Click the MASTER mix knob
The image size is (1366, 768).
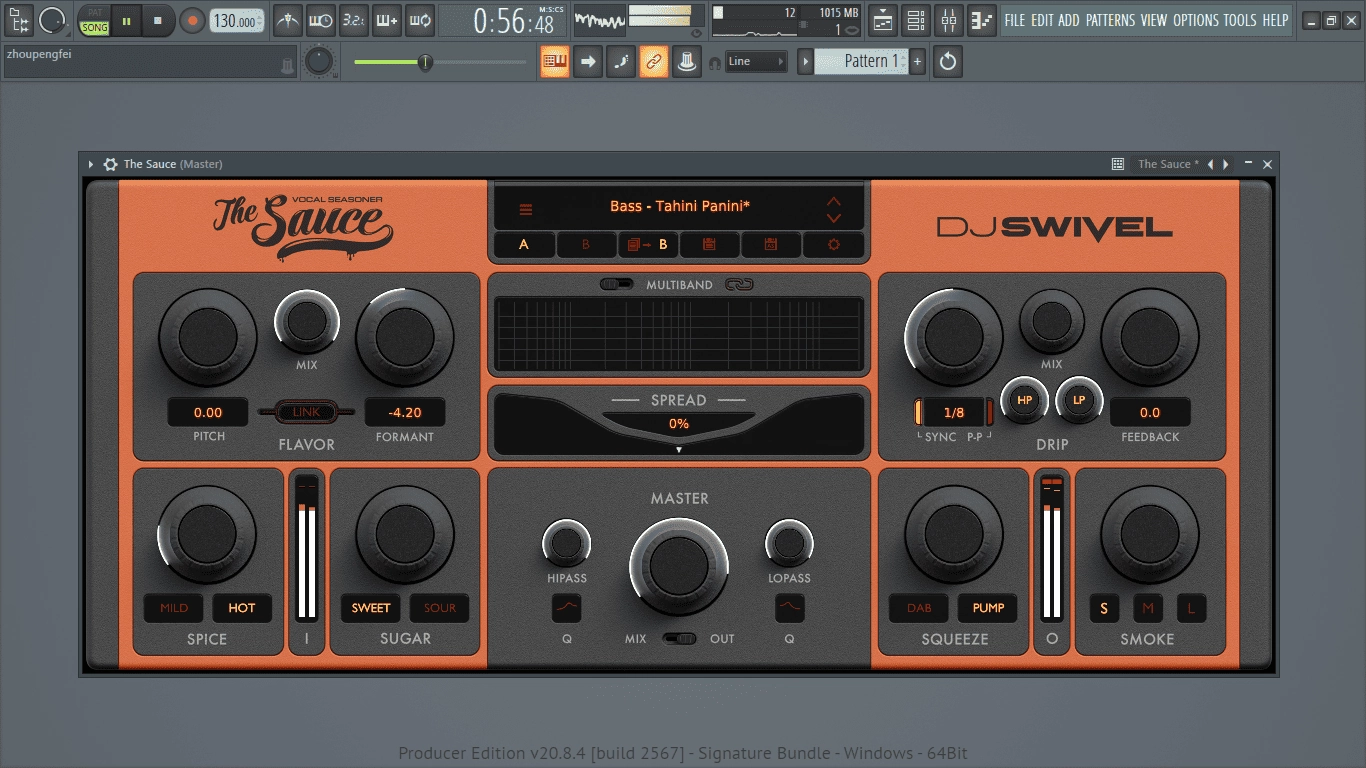point(680,567)
